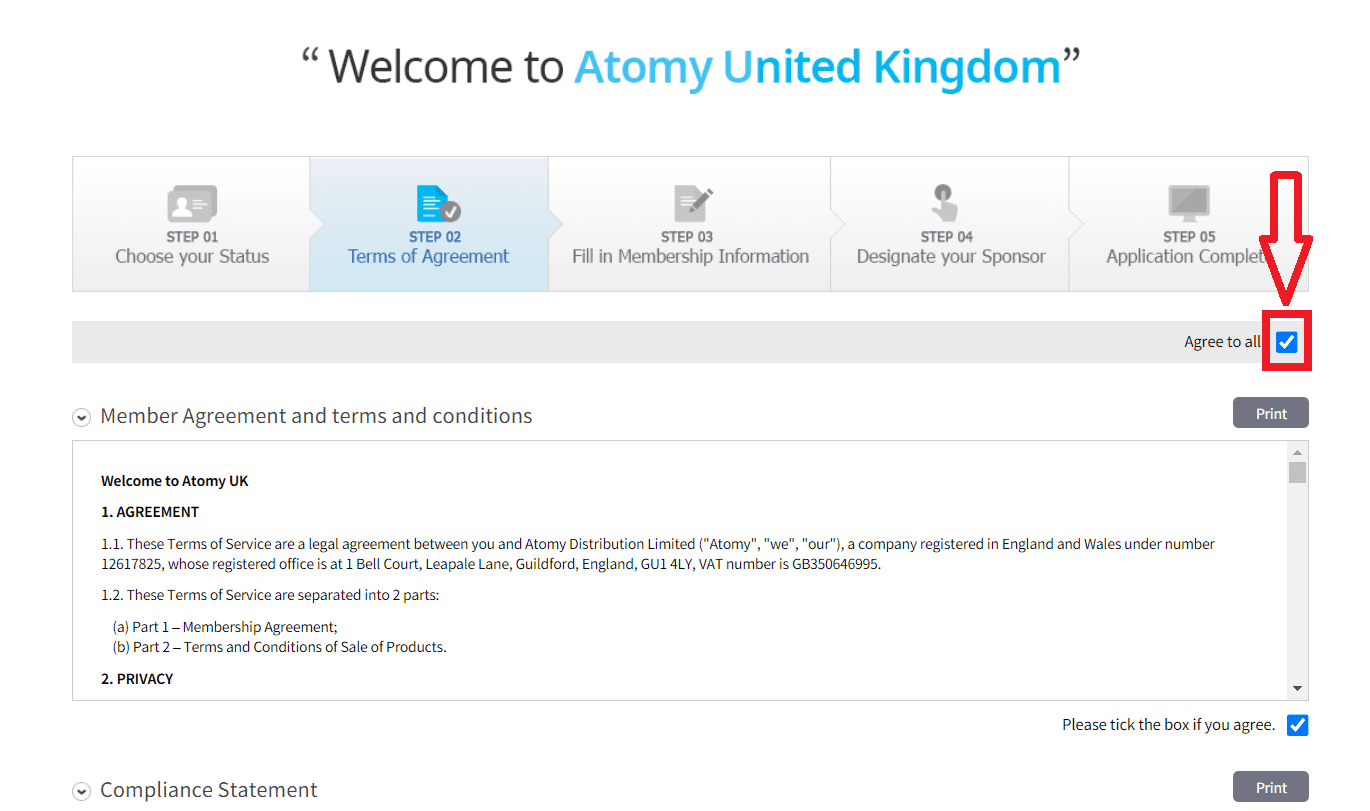Screen dimensions: 1370x811
Task: Tick the Agree to all checkbox
Action: (1287, 342)
